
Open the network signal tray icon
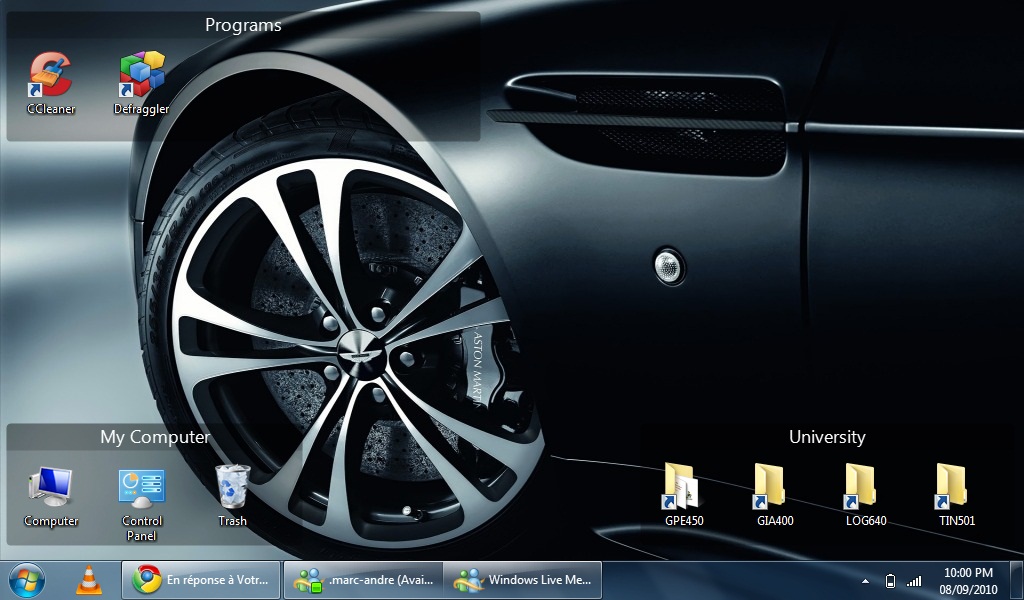point(914,580)
